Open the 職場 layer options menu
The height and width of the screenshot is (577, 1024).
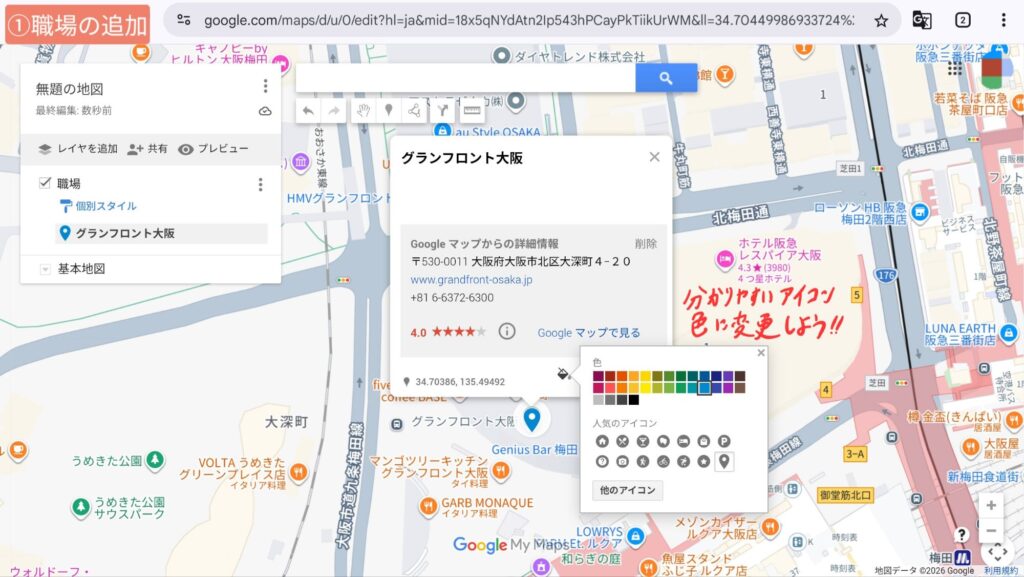pos(260,184)
